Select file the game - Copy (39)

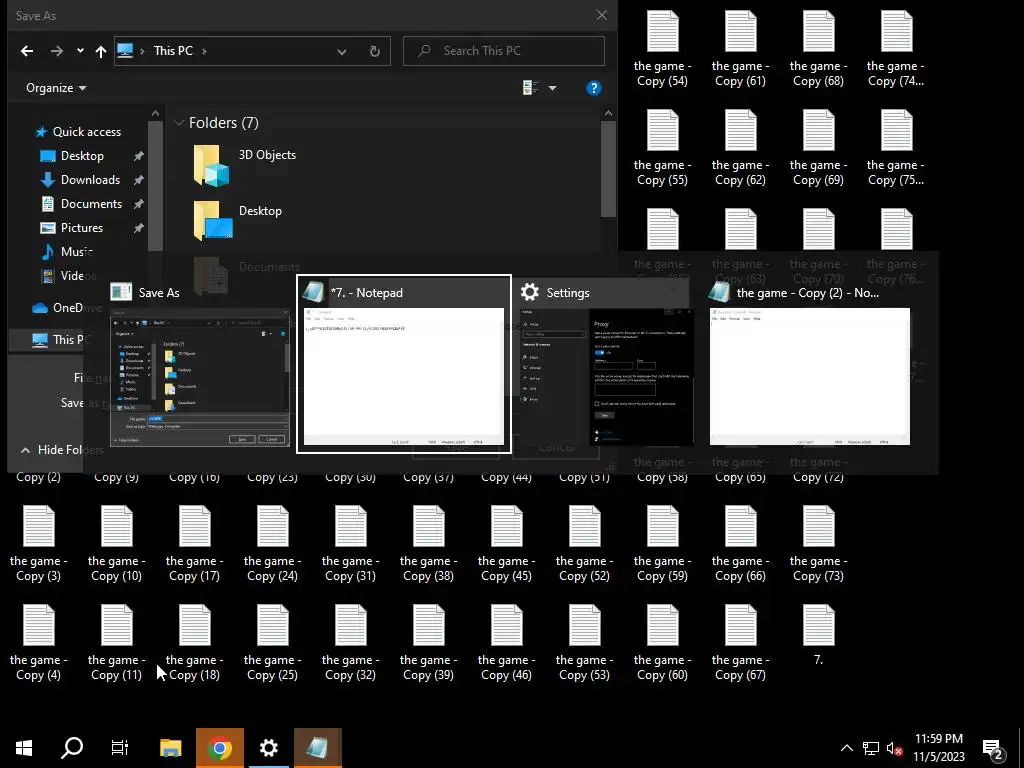point(428,644)
